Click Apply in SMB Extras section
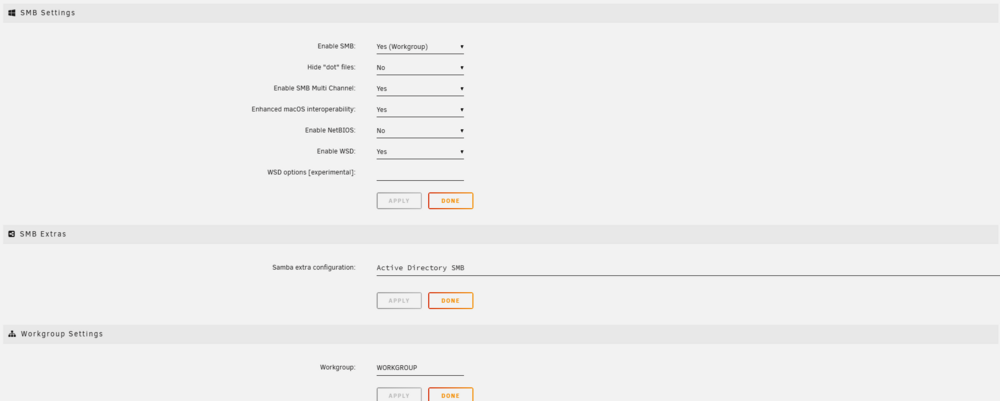 coord(399,300)
